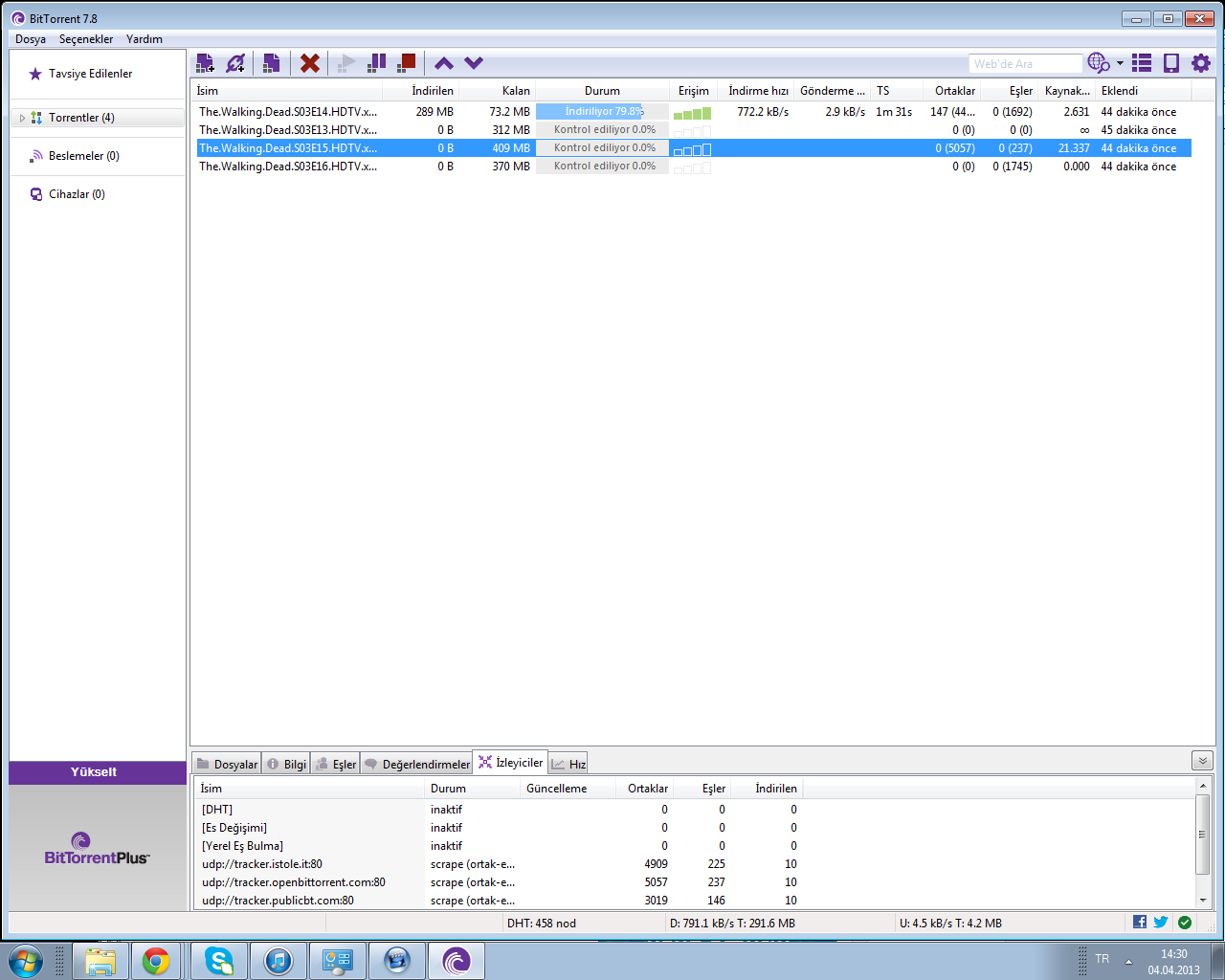The image size is (1225, 980).
Task: Open the remote device icon
Action: (1170, 63)
